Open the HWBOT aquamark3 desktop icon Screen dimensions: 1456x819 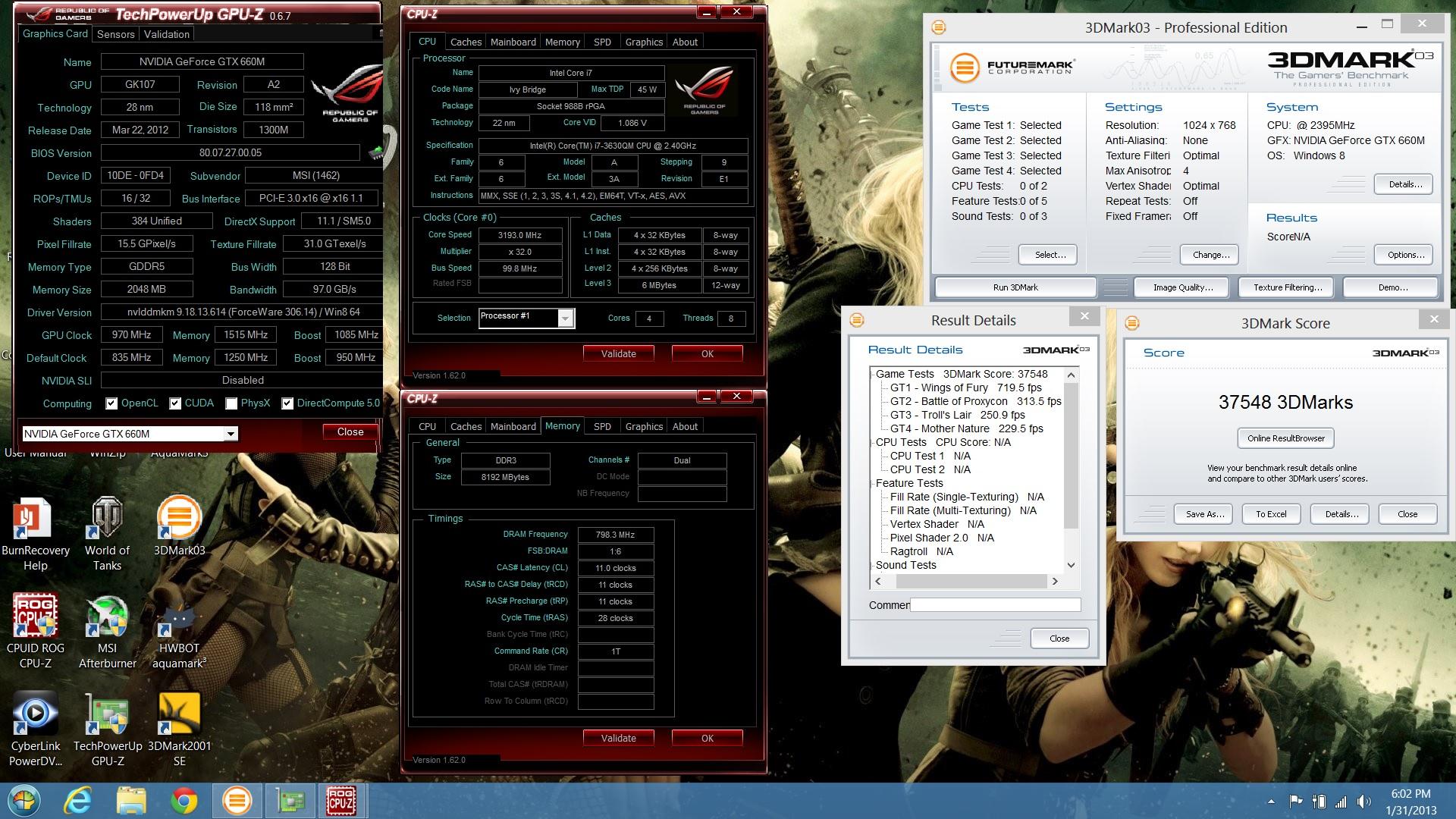tap(179, 632)
